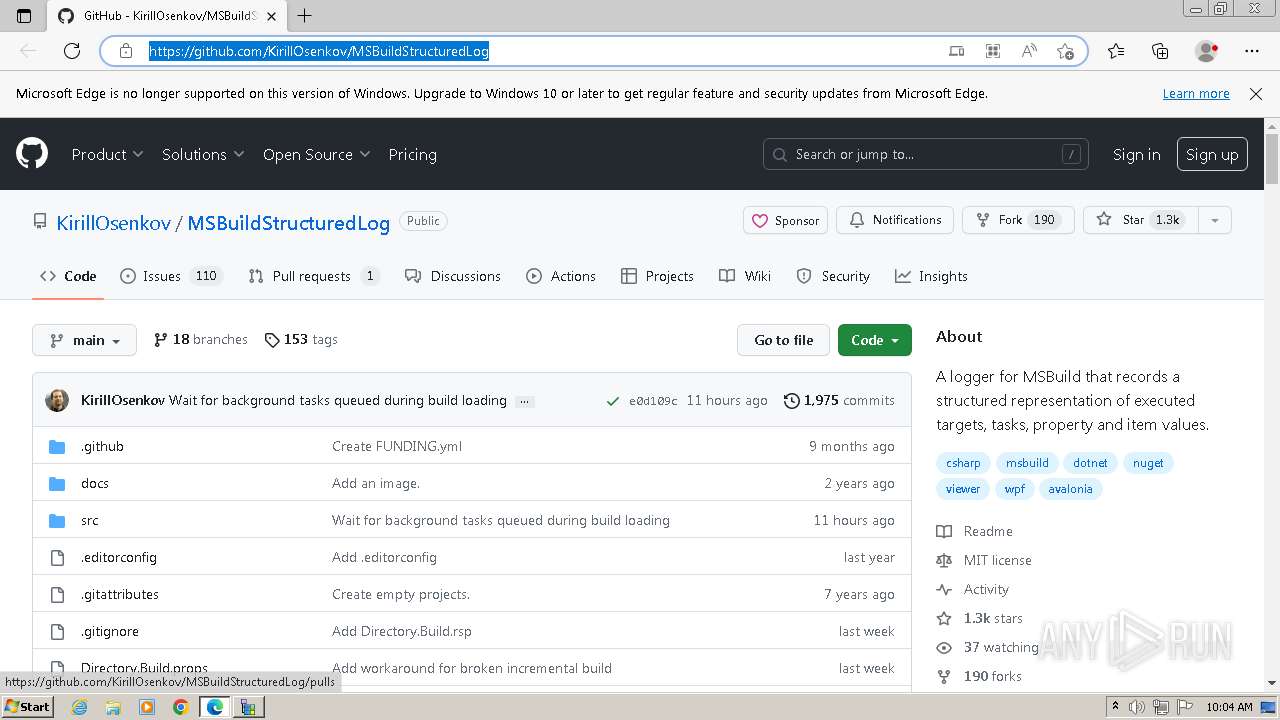1280x720 pixels.
Task: Open the docs folder
Action: click(95, 483)
